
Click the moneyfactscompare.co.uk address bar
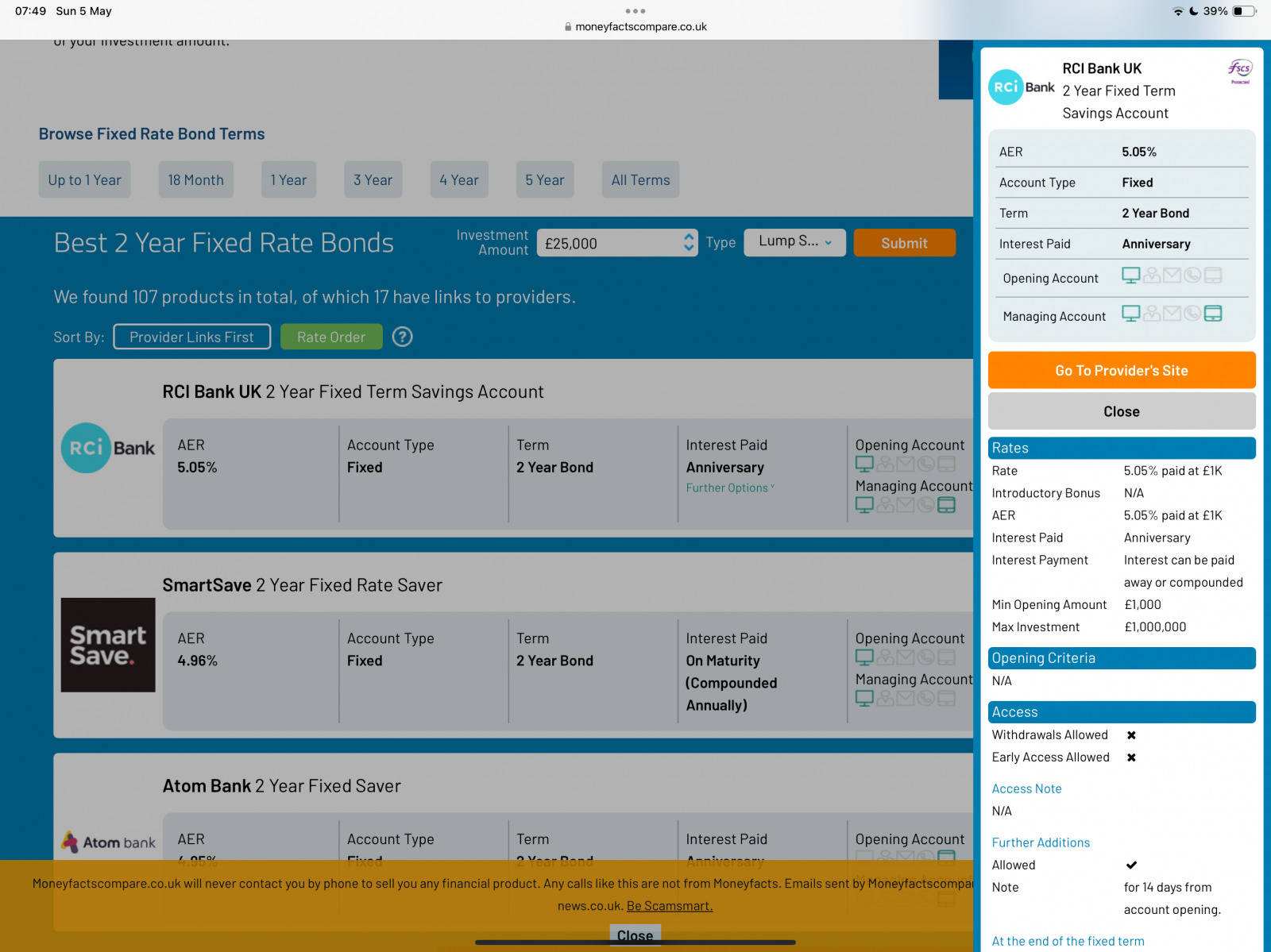click(x=635, y=26)
